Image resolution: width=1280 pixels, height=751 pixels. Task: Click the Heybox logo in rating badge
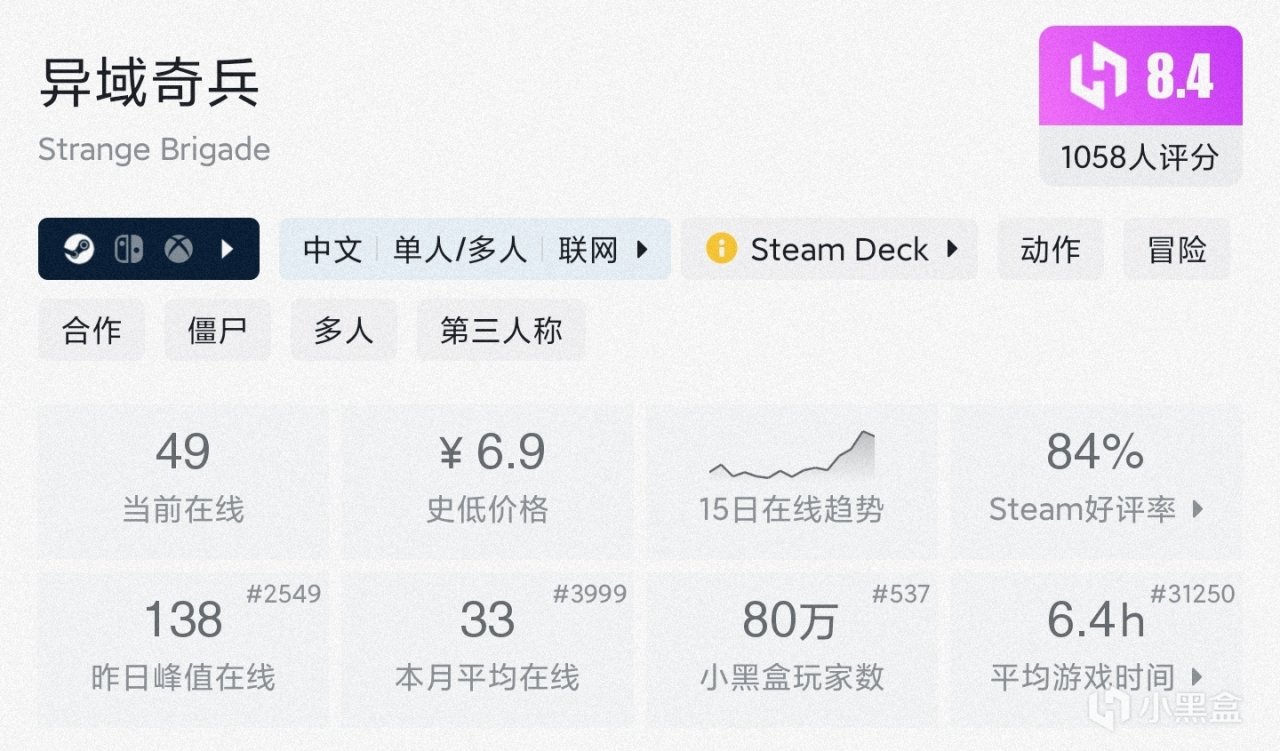pos(1098,78)
